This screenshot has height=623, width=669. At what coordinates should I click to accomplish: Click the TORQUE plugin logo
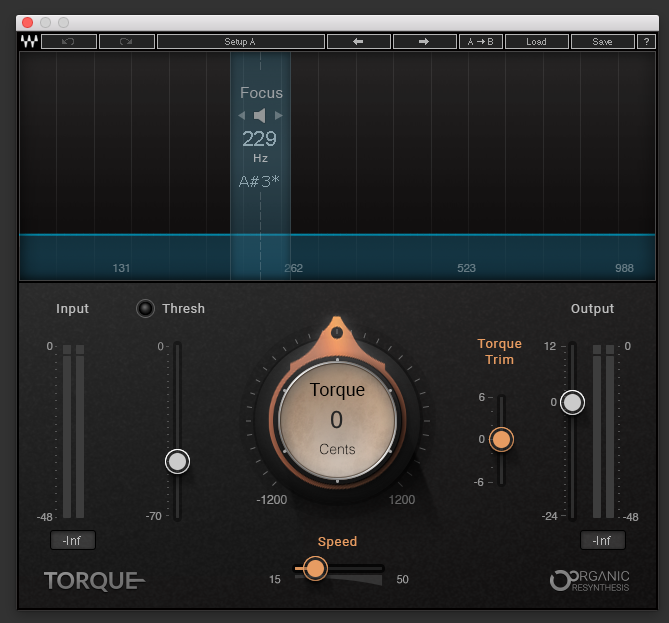pos(94,581)
